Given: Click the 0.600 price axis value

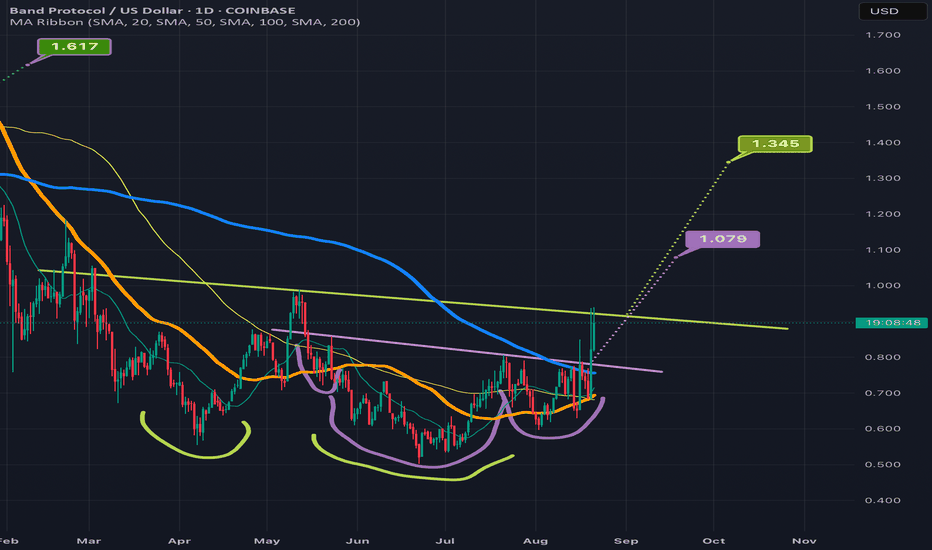Looking at the screenshot, I should [x=883, y=429].
